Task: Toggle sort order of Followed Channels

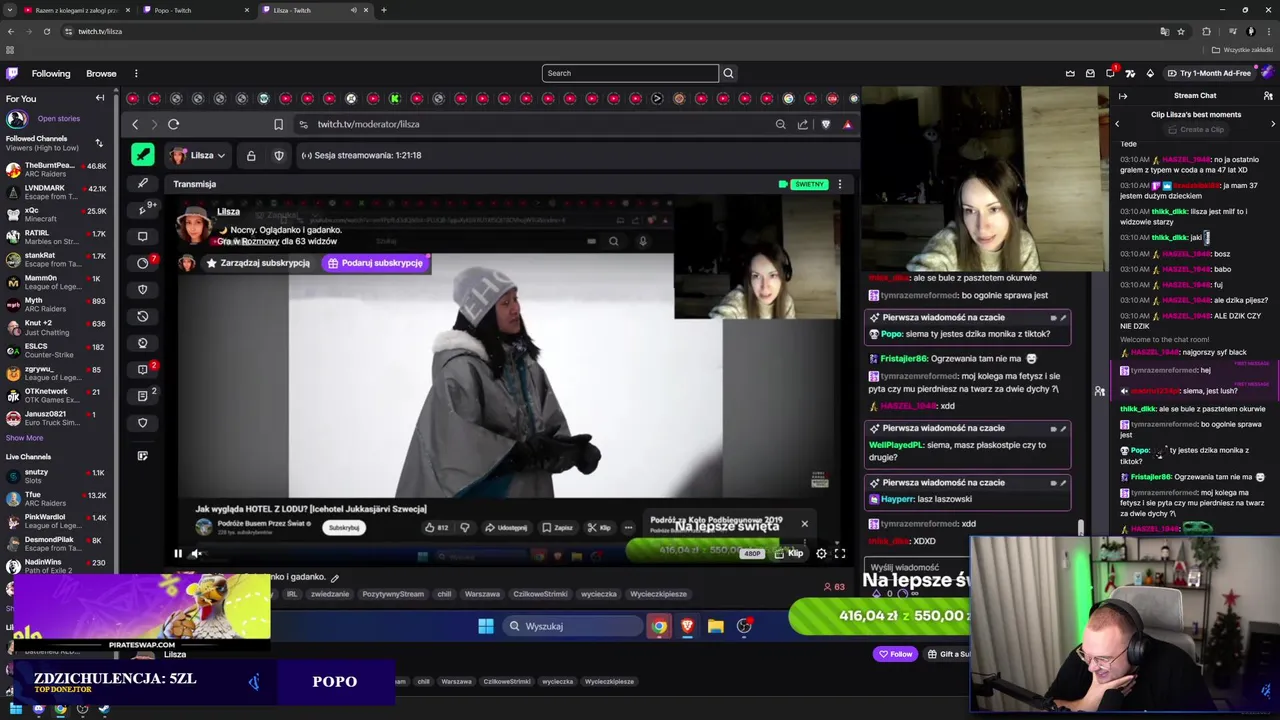Action: coord(99,143)
